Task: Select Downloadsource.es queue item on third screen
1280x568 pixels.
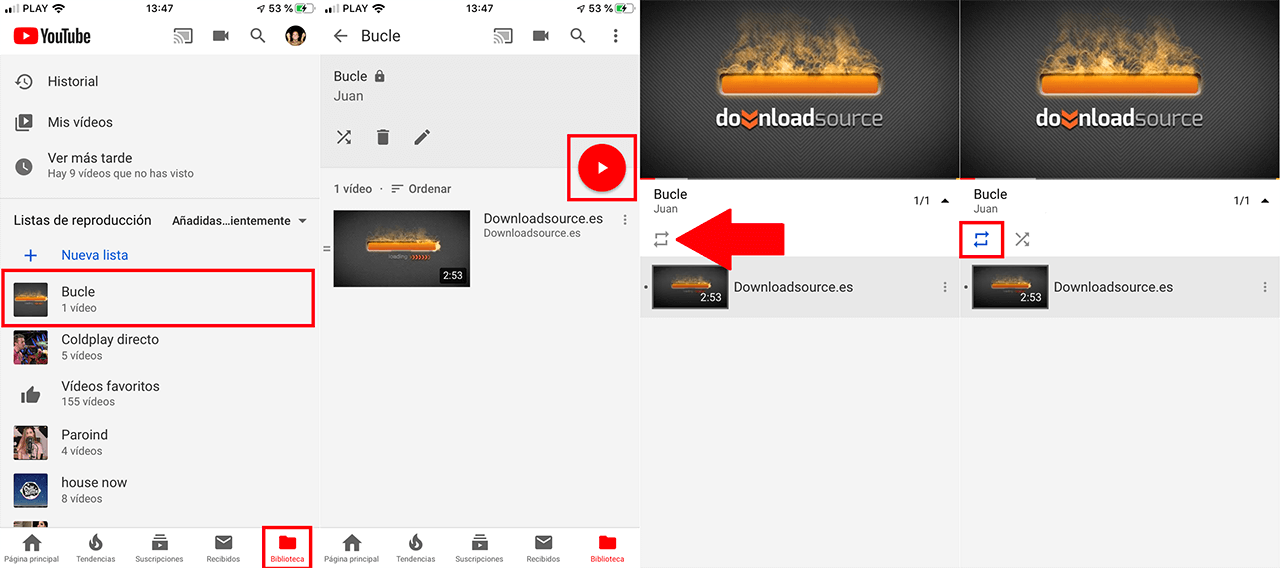Action: coord(800,287)
